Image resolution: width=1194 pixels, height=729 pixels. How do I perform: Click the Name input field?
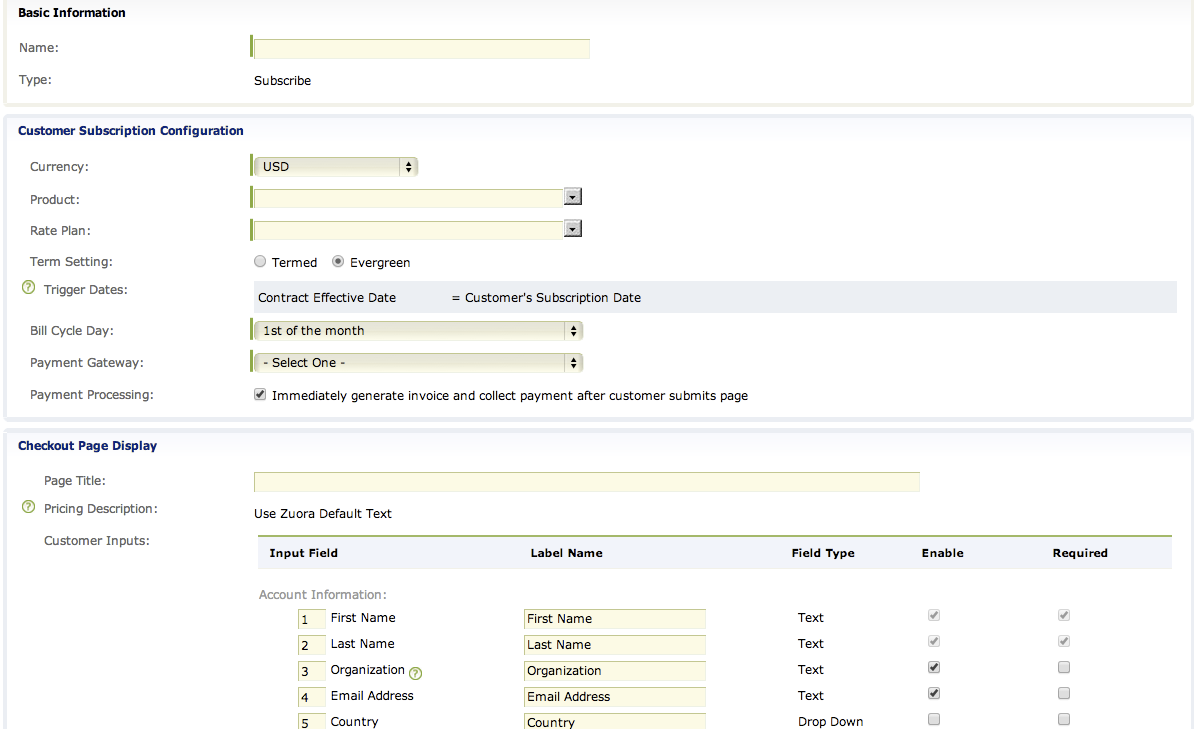point(421,49)
